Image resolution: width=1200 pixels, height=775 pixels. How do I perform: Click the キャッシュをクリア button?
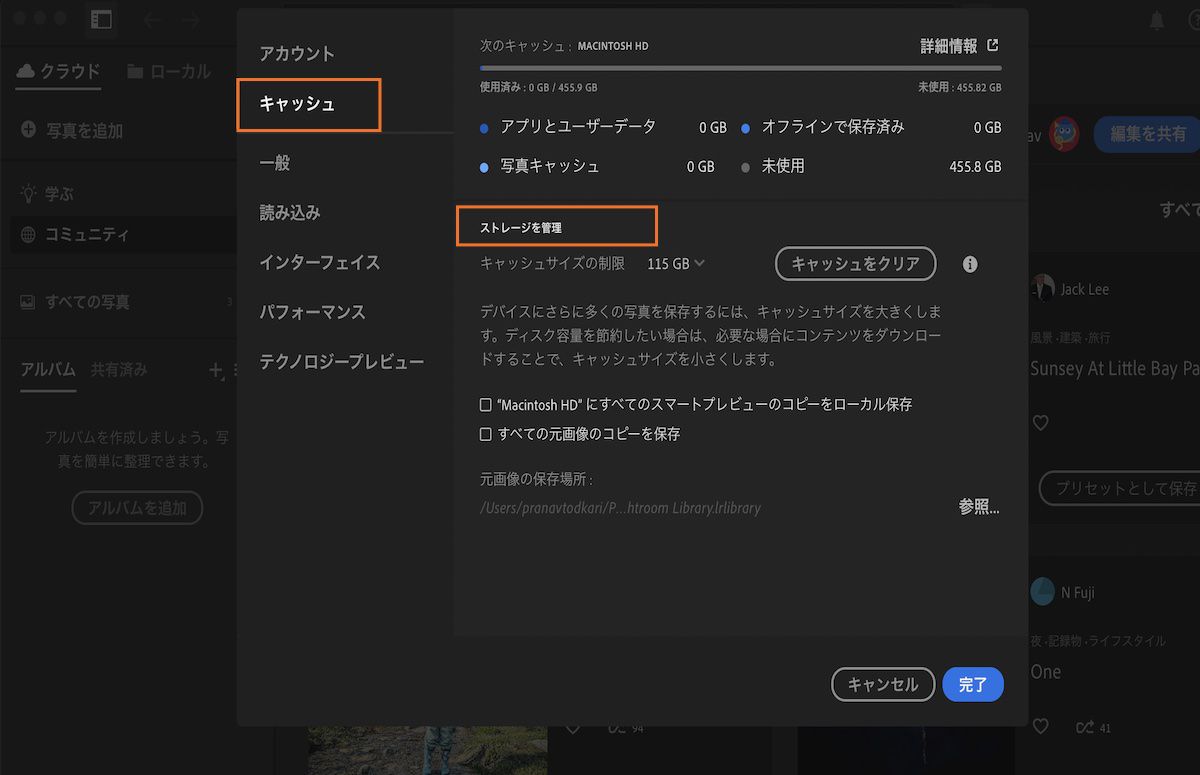click(x=855, y=264)
